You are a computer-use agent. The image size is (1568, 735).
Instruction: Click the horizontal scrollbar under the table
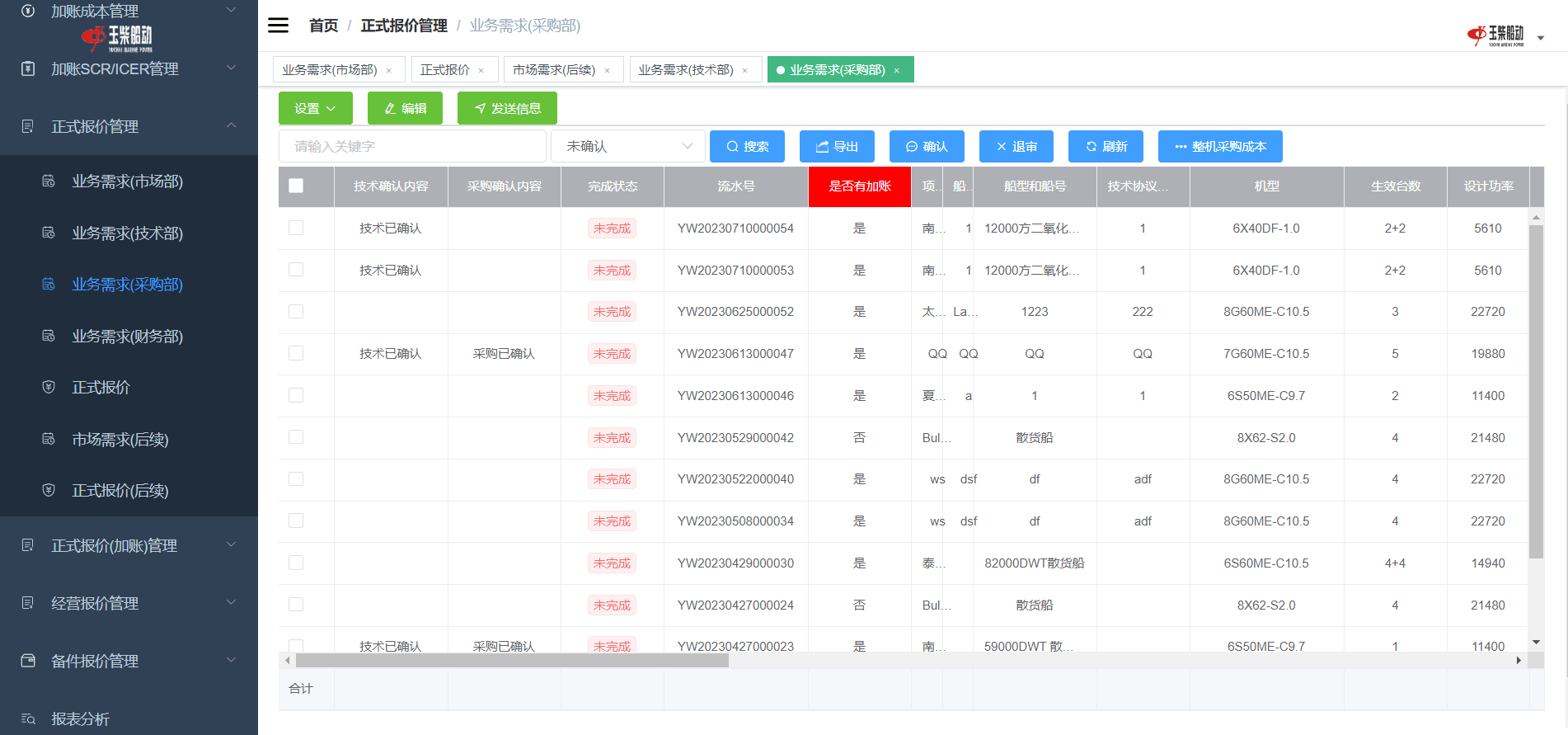[x=511, y=661]
